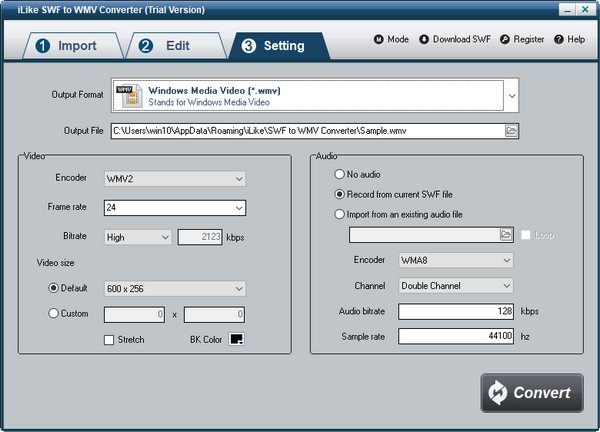600x432 pixels.
Task: Expand the Output Format dropdown
Action: (512, 96)
